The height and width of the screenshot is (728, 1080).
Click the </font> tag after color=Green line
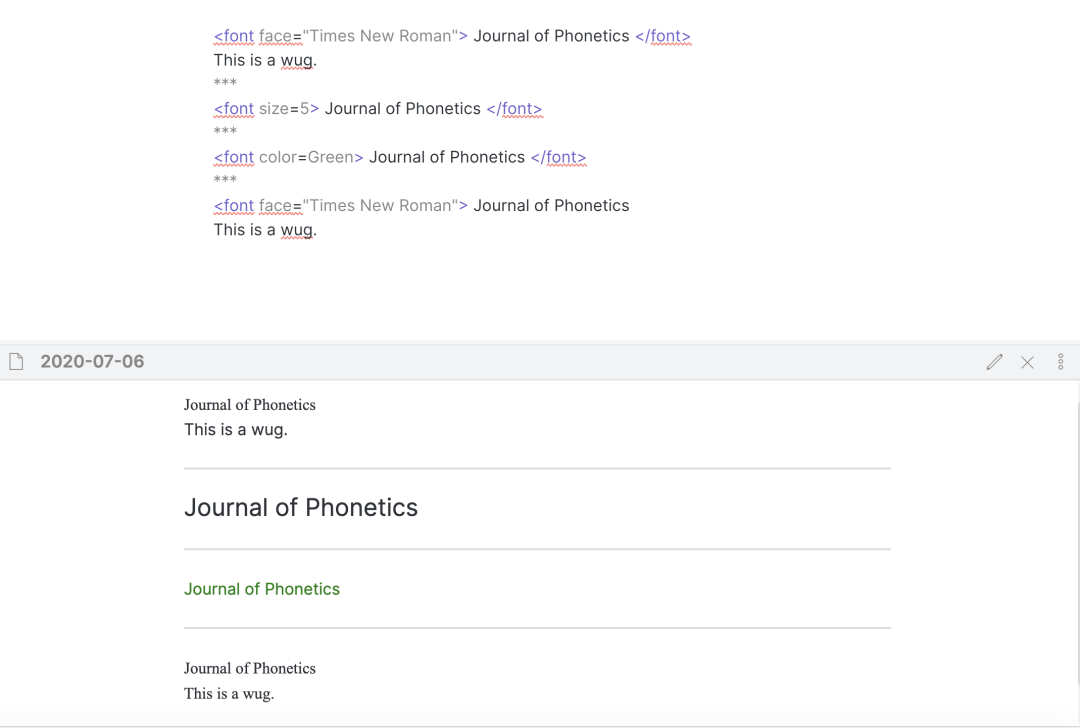click(558, 157)
